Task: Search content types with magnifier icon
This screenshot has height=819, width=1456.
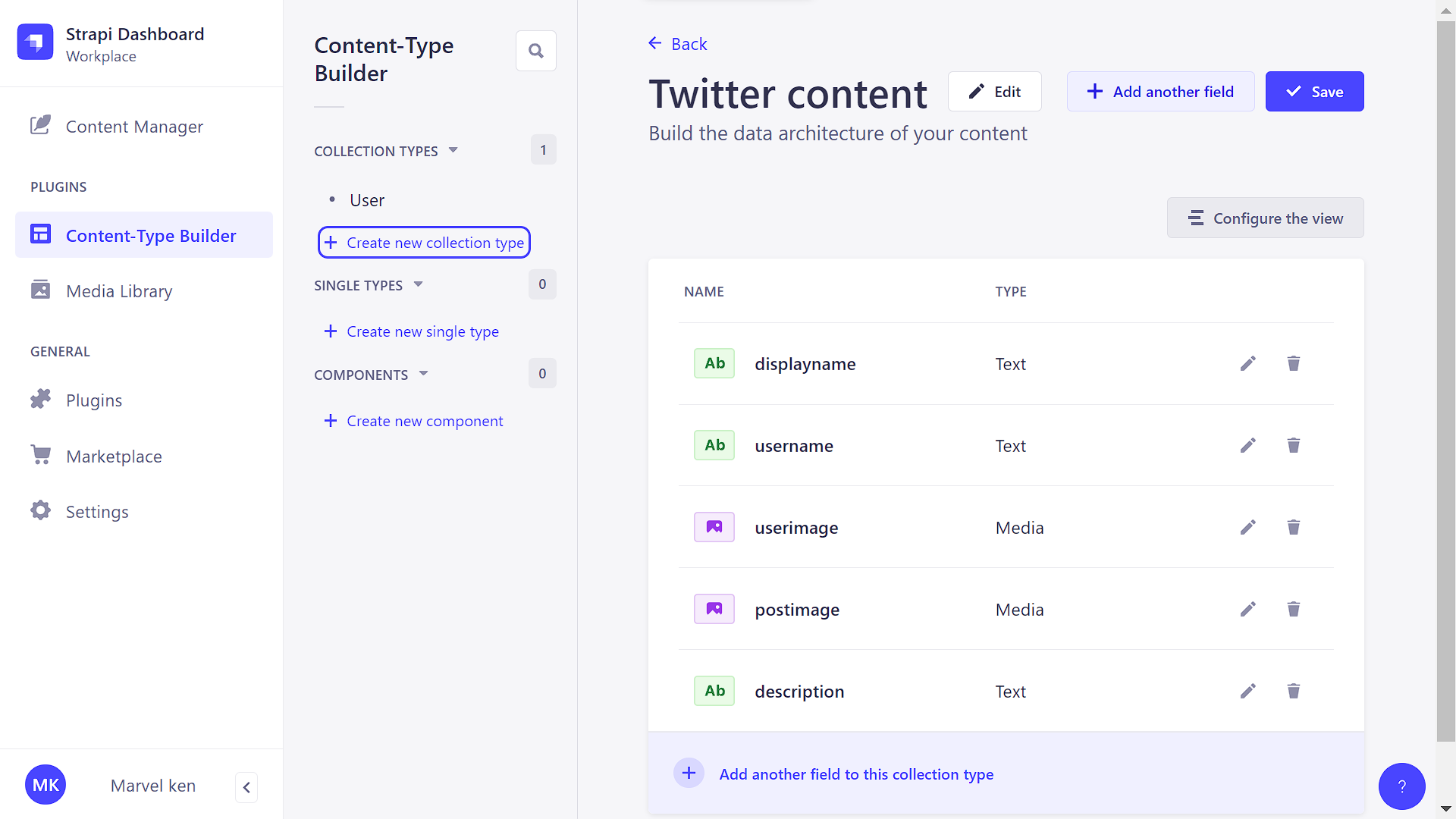Action: point(536,51)
